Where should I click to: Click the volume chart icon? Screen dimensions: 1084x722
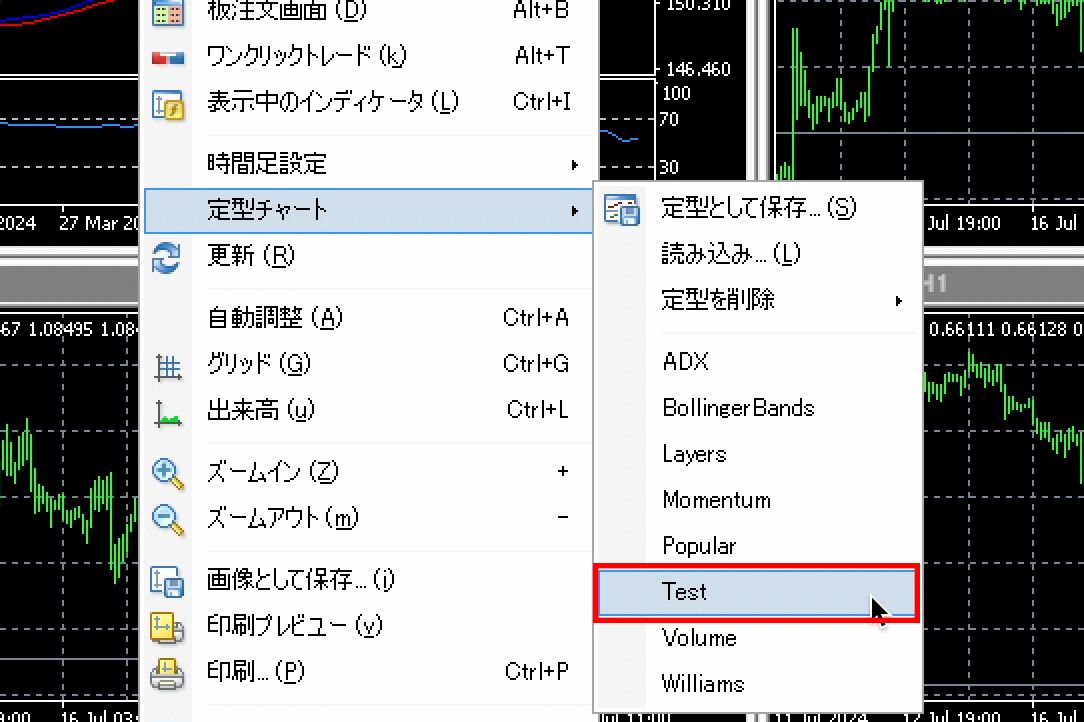[167, 412]
